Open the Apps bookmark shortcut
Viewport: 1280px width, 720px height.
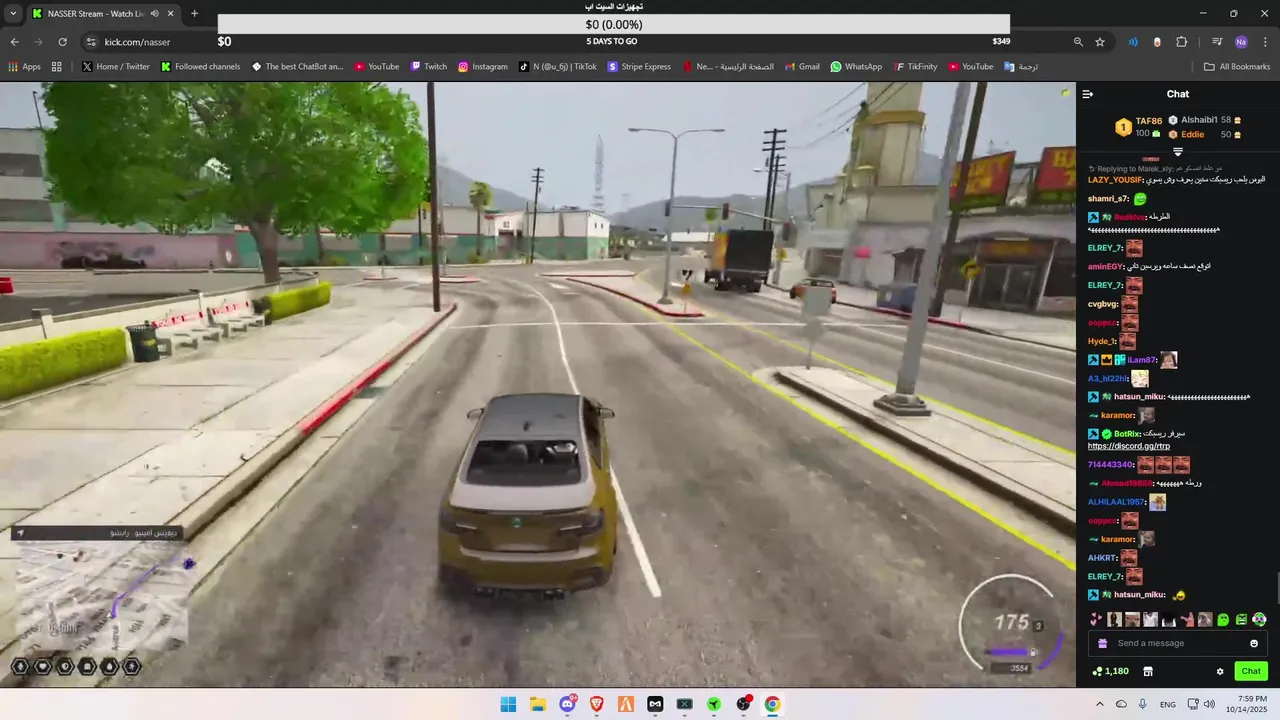coord(24,67)
